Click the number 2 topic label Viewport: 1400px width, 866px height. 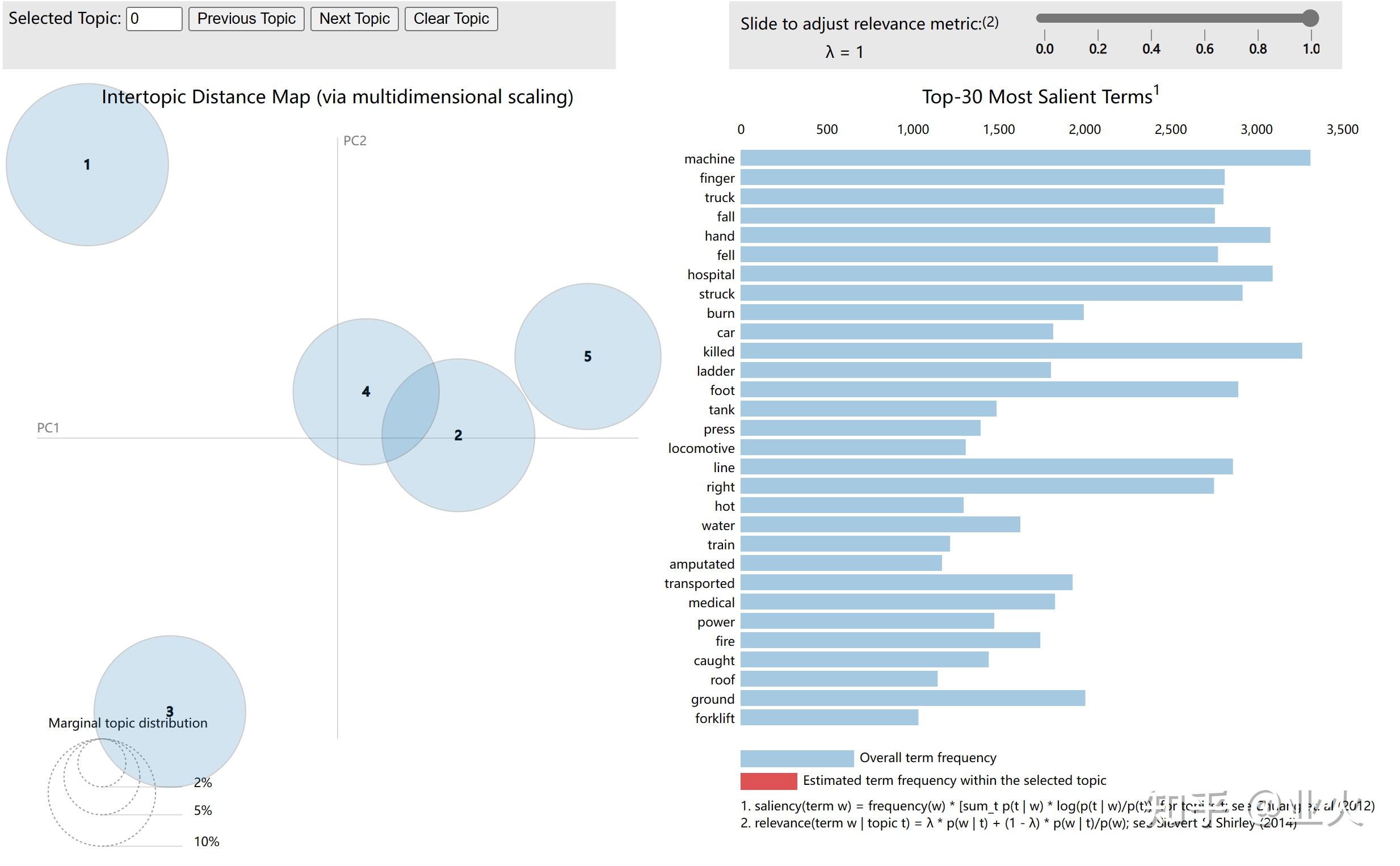[x=458, y=435]
